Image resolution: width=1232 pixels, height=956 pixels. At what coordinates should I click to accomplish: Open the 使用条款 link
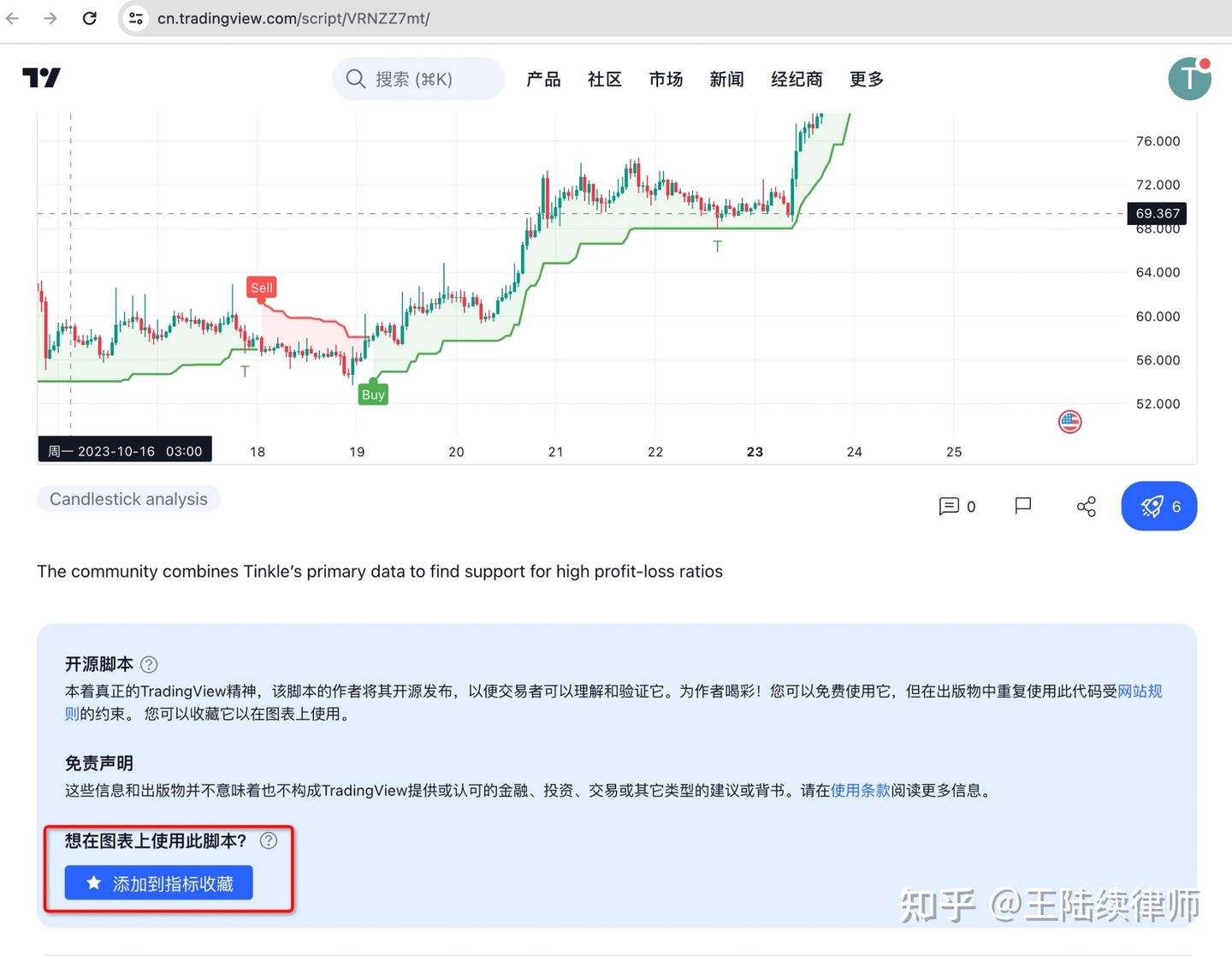pos(860,790)
